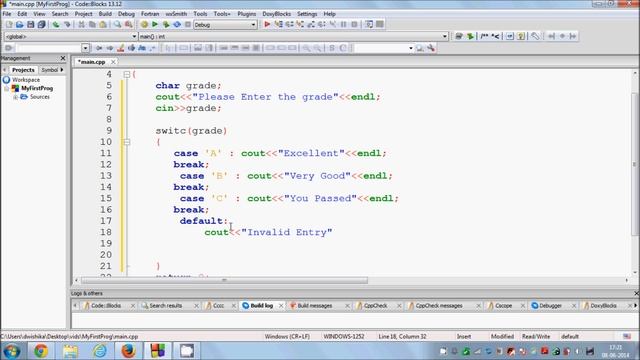This screenshot has height=360, width=640.
Task: Switch to the CppCheck messages log tab
Action: click(439, 306)
